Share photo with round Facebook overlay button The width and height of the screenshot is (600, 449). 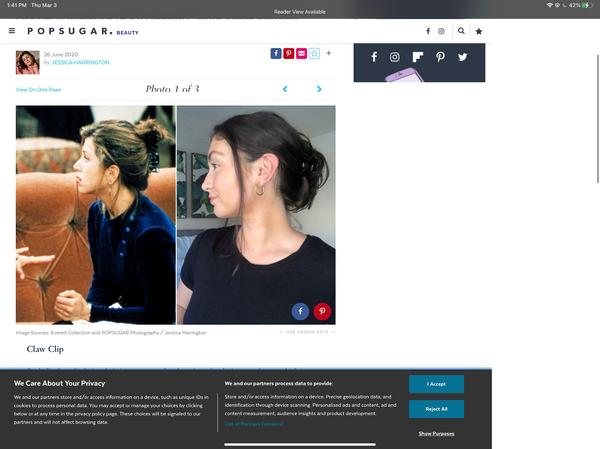300,311
